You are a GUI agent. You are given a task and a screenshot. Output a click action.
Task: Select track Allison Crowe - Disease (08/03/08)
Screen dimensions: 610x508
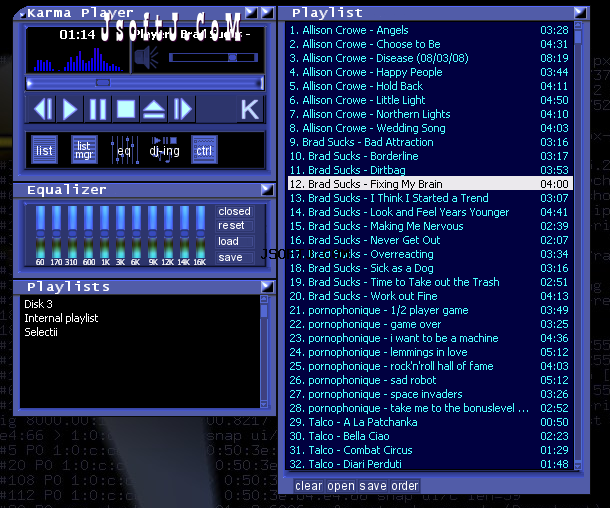pos(430,58)
